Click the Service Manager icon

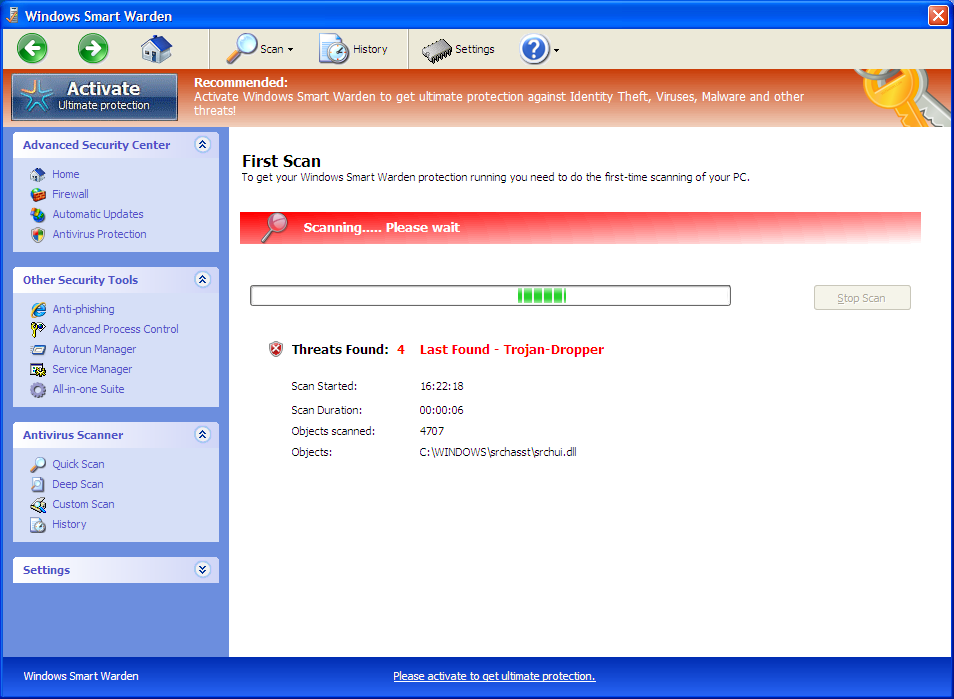coord(38,369)
